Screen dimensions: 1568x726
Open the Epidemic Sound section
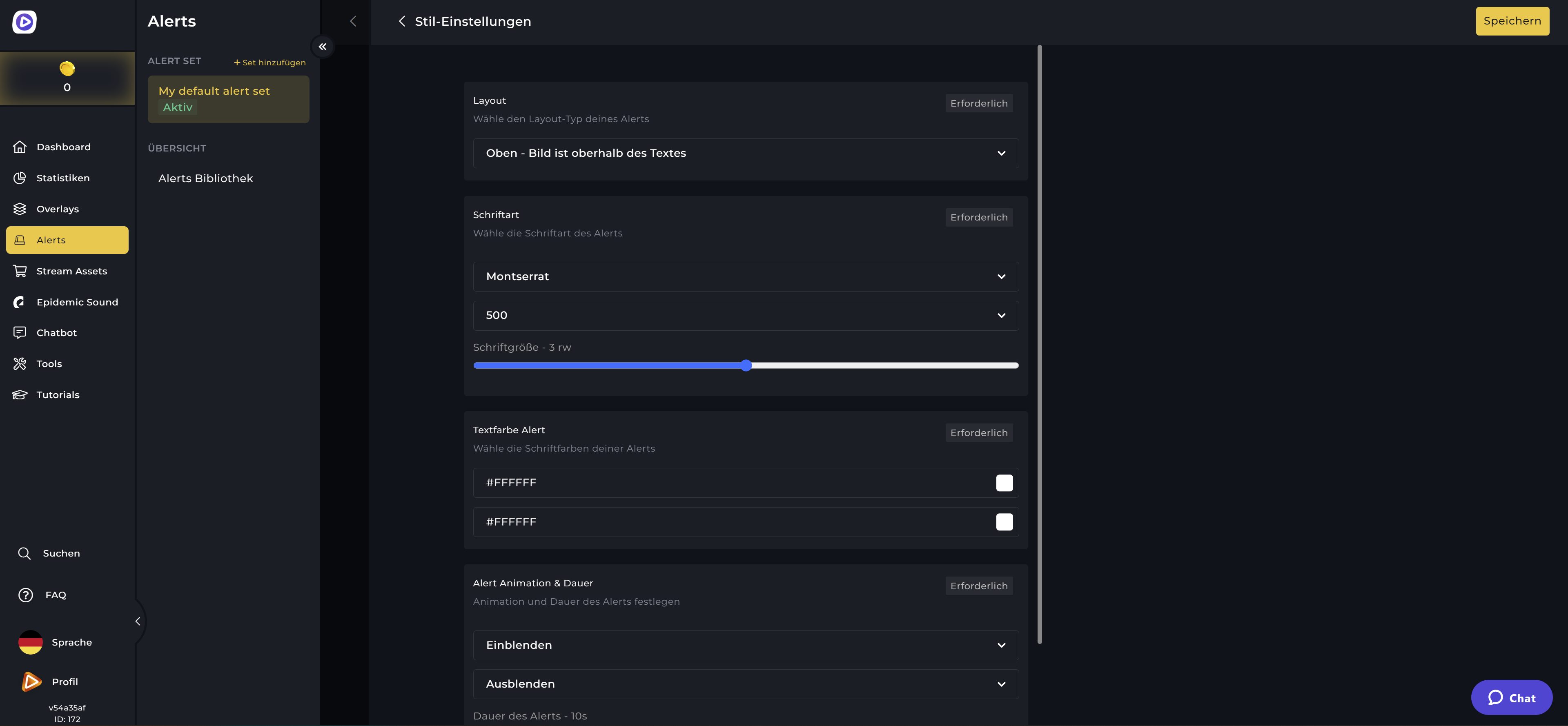click(77, 302)
